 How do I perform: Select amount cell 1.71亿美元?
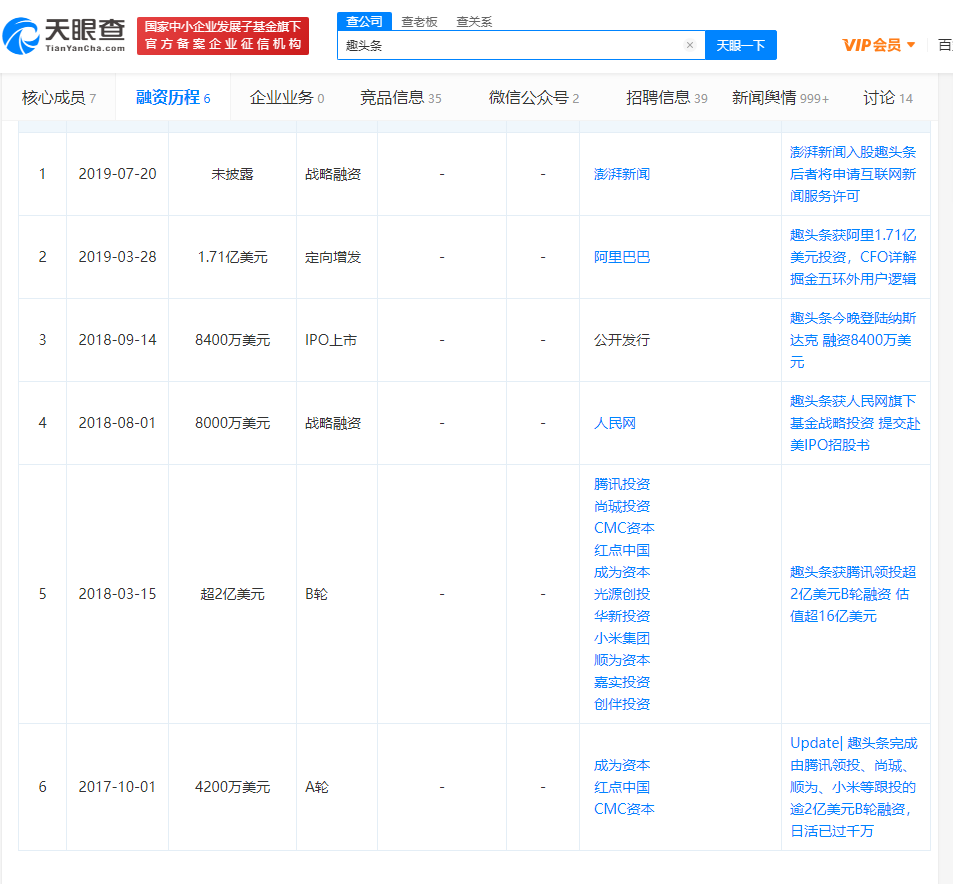232,257
